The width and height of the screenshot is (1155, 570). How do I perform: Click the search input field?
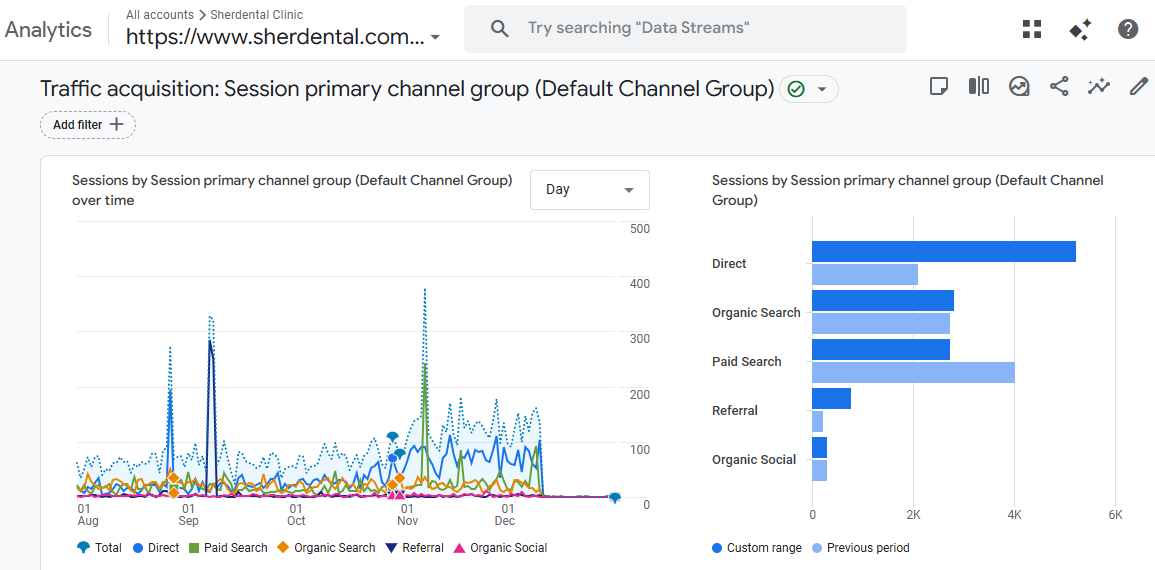[700, 29]
